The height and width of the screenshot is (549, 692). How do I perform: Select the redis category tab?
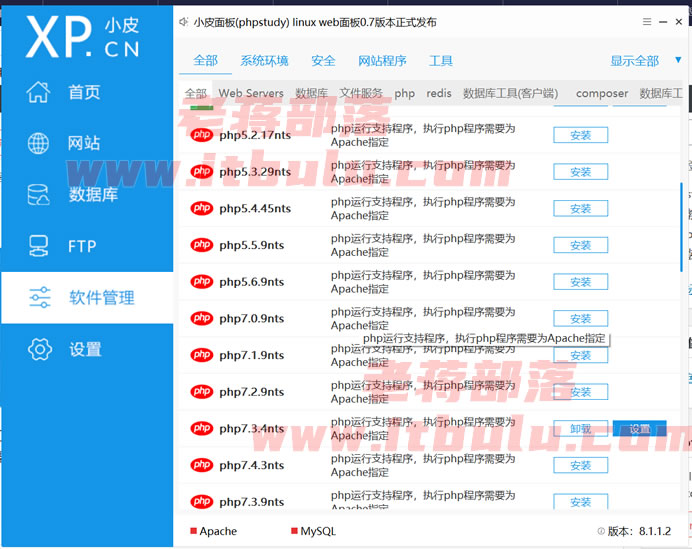(x=439, y=94)
